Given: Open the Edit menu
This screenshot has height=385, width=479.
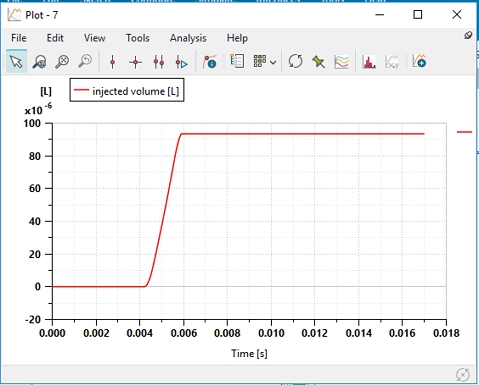Looking at the screenshot, I should (x=55, y=38).
